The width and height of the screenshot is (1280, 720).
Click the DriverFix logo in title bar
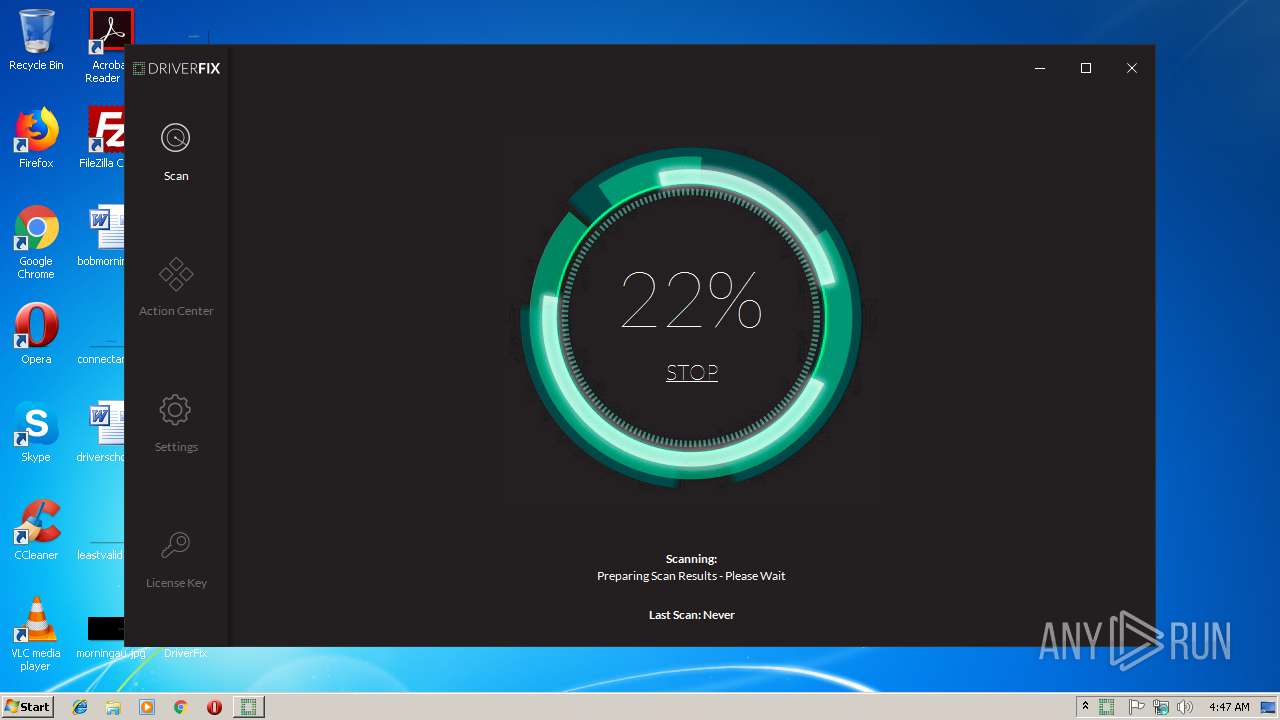[177, 68]
